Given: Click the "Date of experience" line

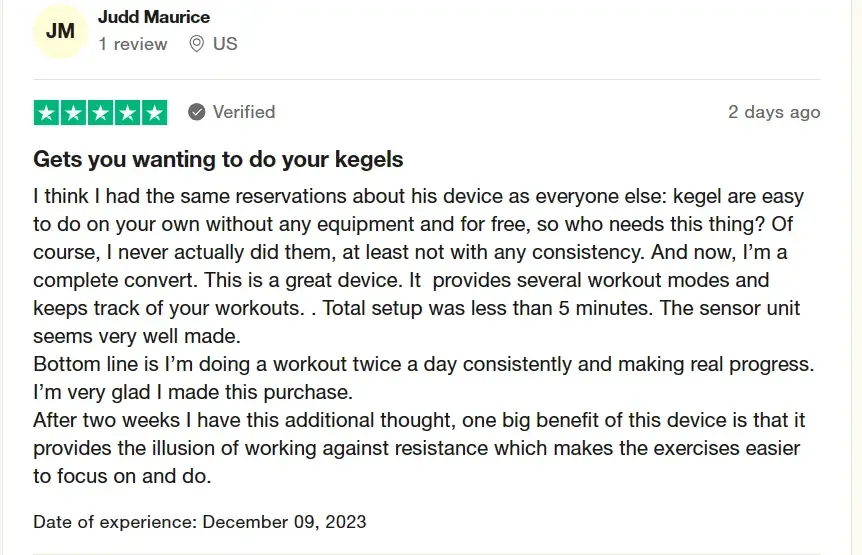Looking at the screenshot, I should [x=200, y=521].
